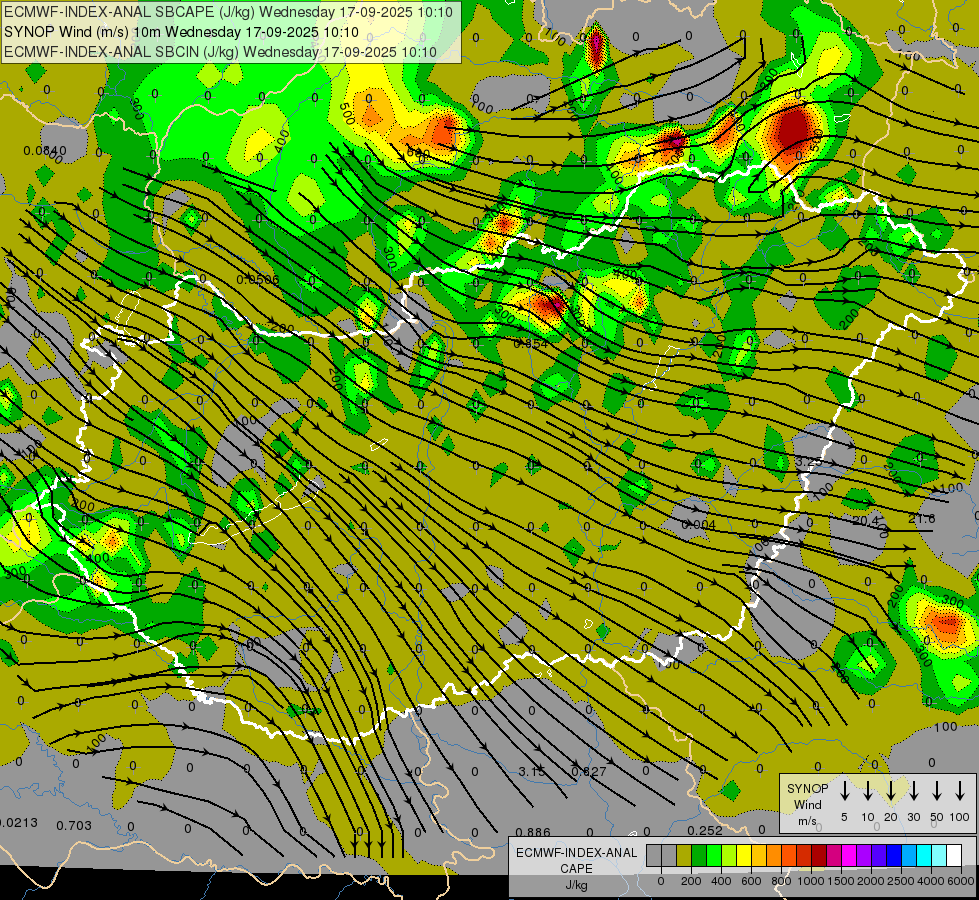Click the map value 0.252
979x900 pixels.
(x=705, y=830)
